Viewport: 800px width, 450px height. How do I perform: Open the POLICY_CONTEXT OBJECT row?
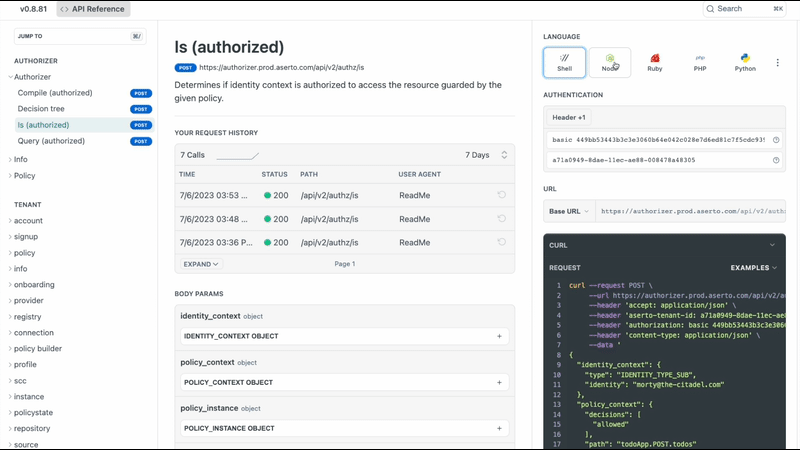click(x=344, y=382)
